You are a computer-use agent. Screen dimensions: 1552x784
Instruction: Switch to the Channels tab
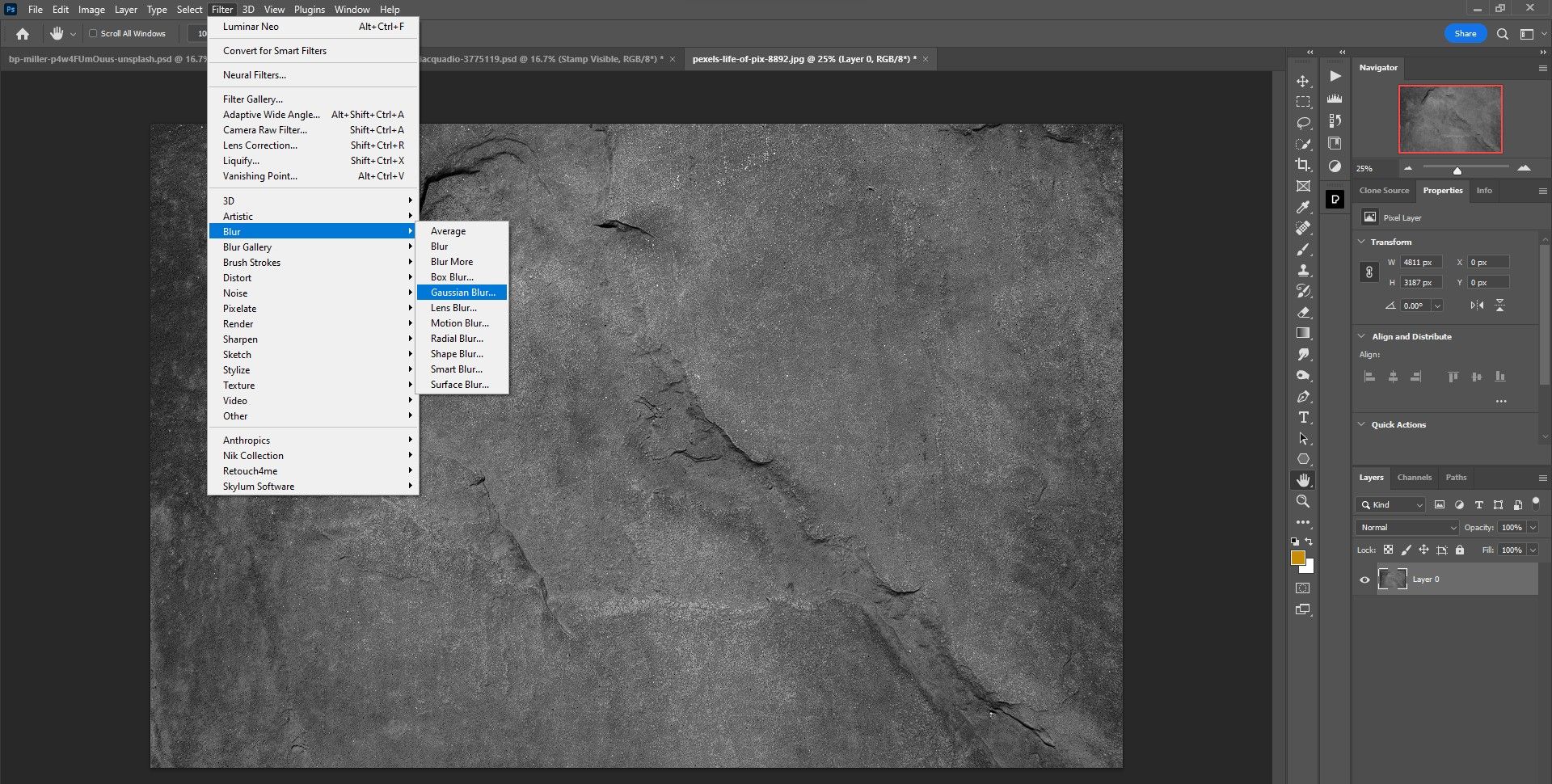[x=1414, y=478]
